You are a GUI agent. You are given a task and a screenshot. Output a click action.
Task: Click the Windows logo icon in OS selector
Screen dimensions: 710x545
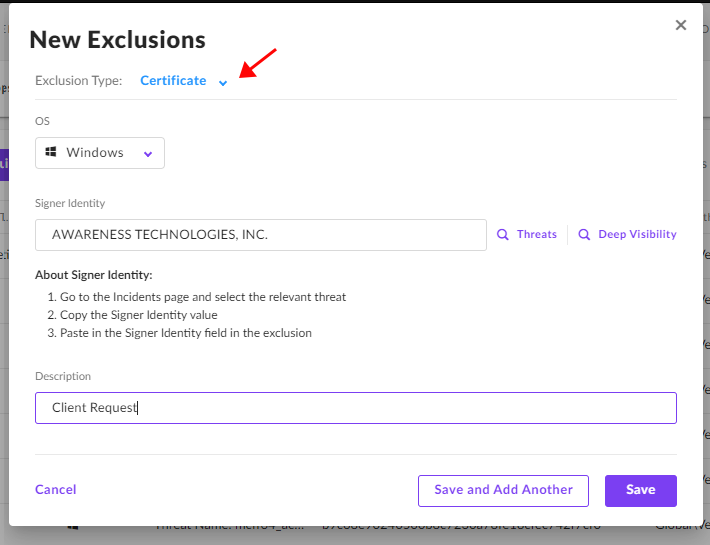click(x=51, y=152)
